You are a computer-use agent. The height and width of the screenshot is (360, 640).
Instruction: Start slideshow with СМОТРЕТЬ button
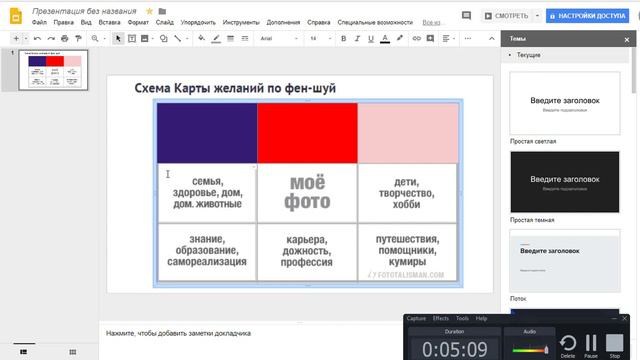click(x=506, y=16)
